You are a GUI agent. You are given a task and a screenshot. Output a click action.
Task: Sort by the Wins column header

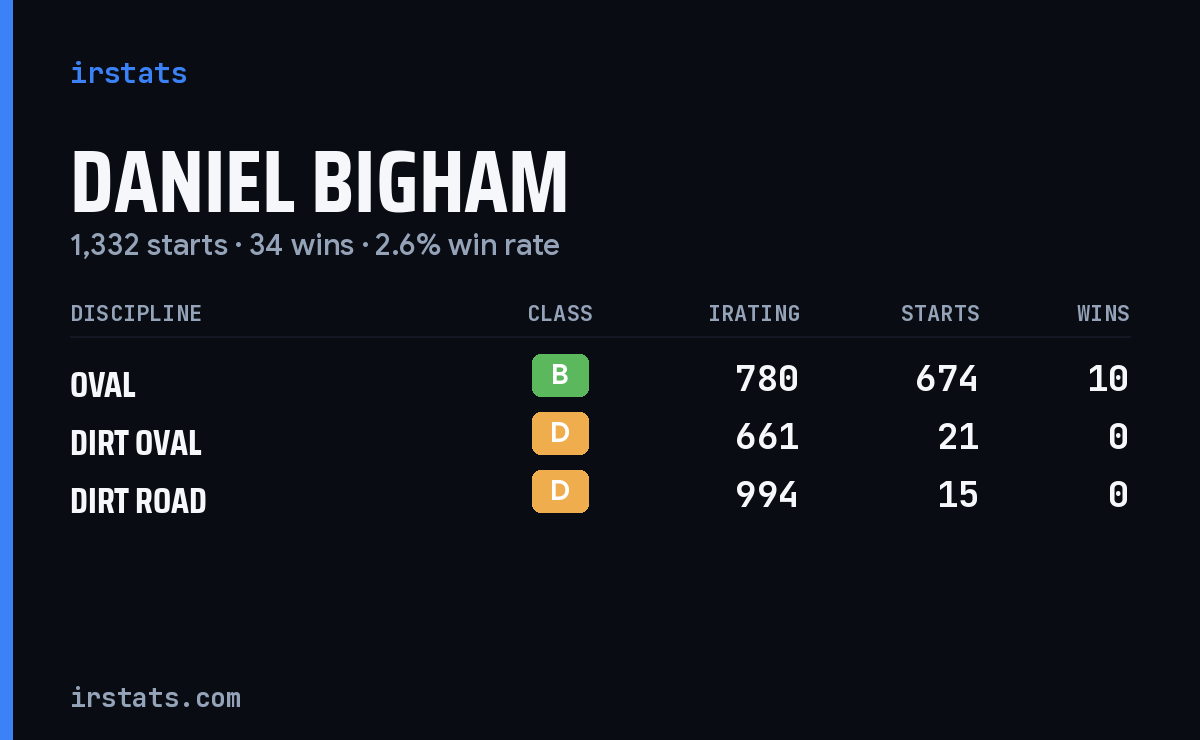[1103, 314]
